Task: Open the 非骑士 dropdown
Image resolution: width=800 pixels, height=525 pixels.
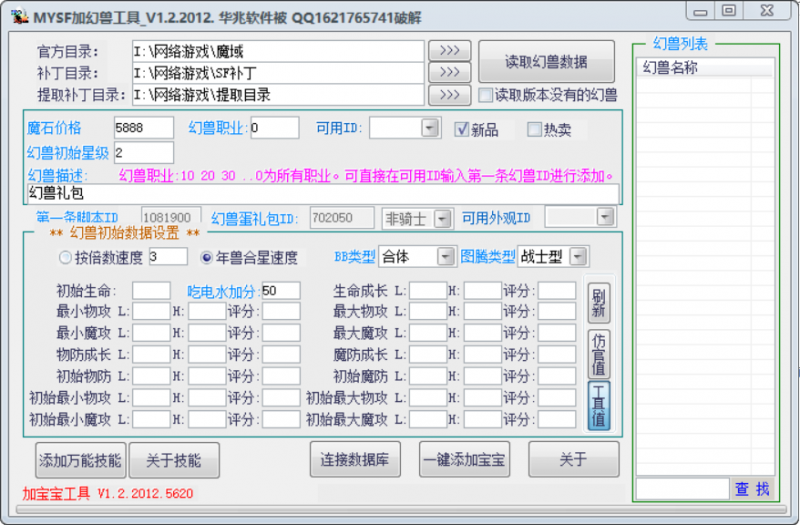Action: click(x=442, y=219)
